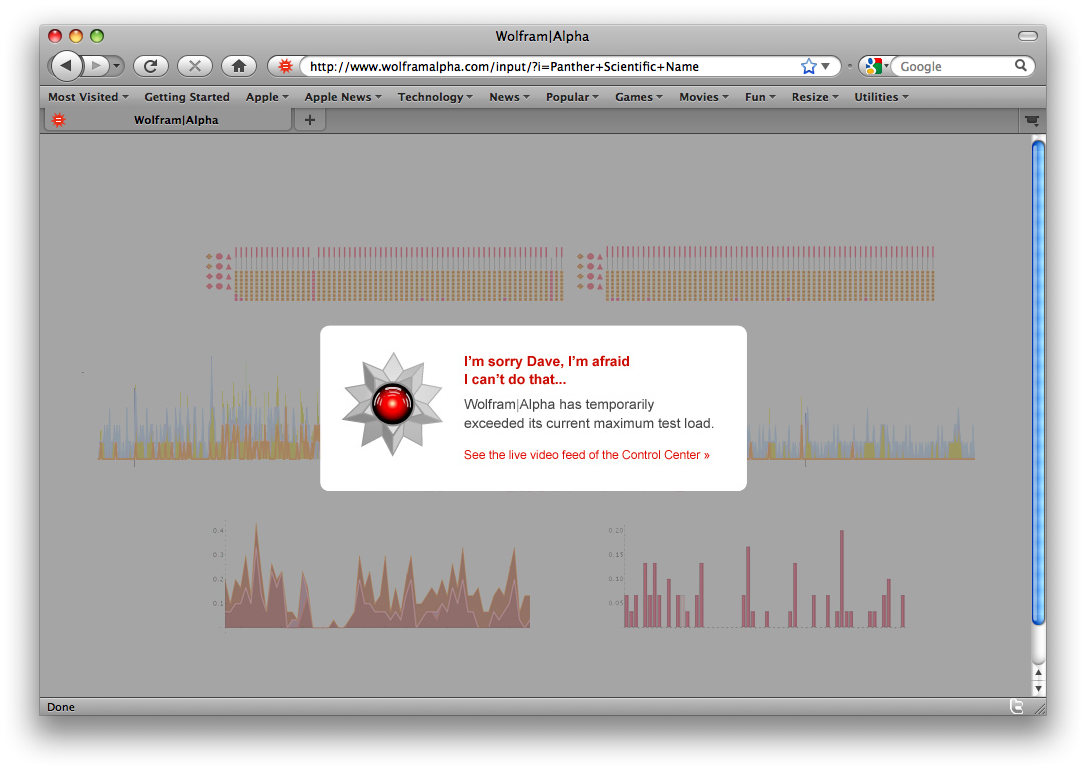Click the search magnifying glass icon
Screen dimensions: 1086x770
1021,66
